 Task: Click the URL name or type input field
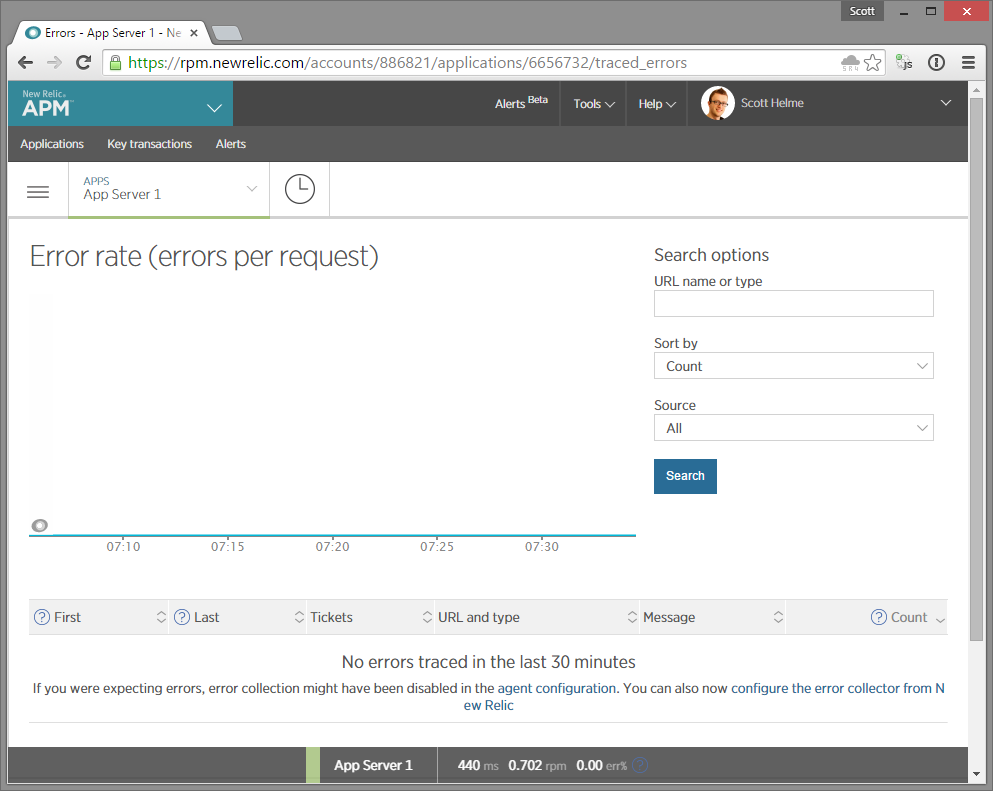point(793,303)
